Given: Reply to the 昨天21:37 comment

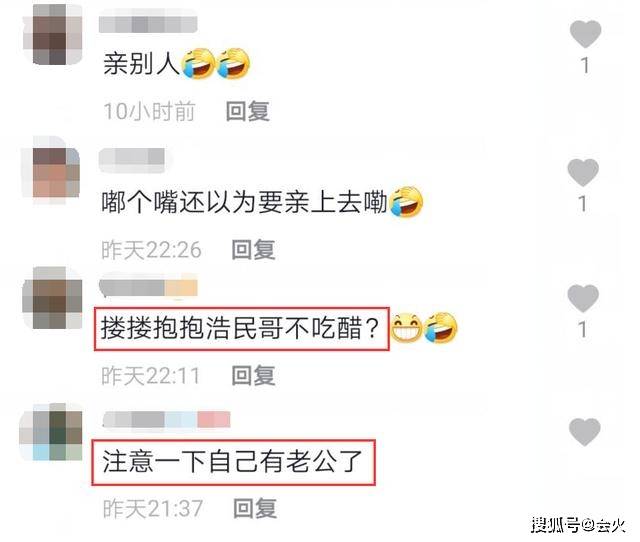Looking at the screenshot, I should point(255,508).
